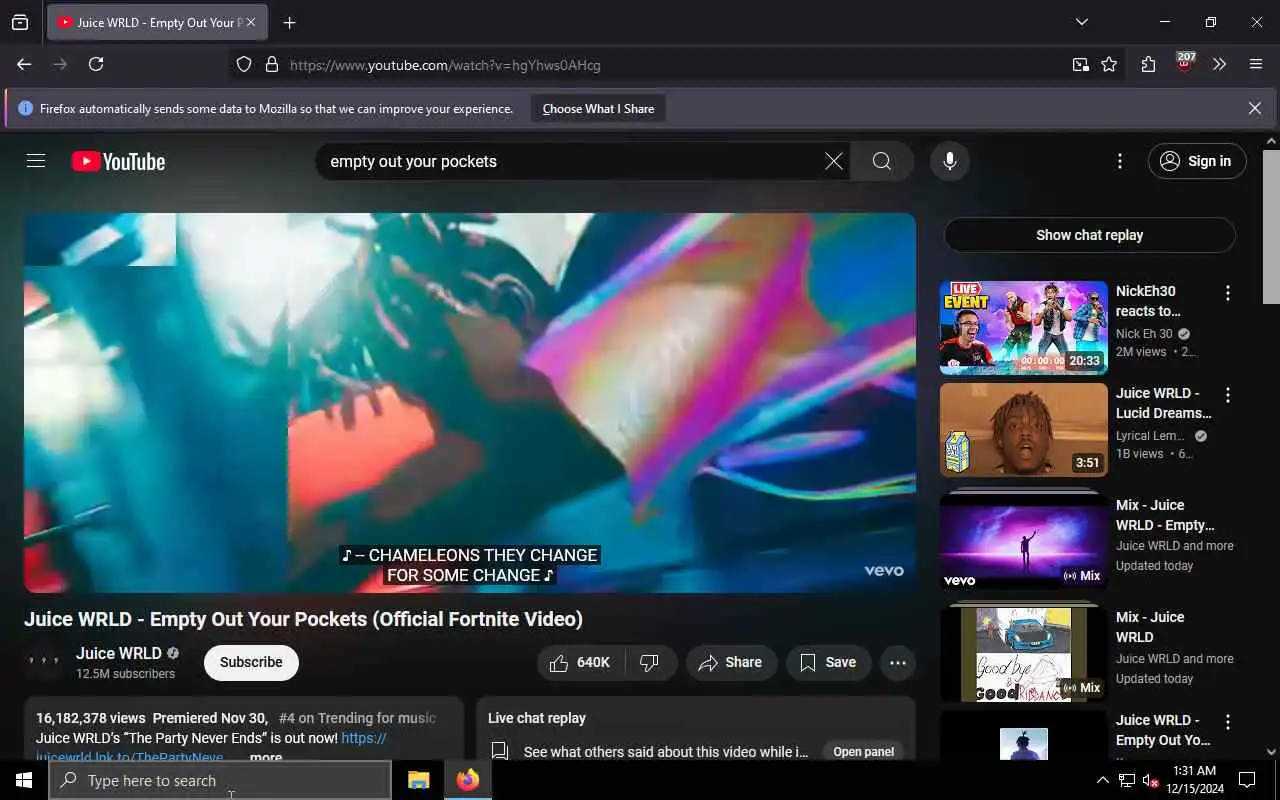Open Juice WRLD channel avatar
Image resolution: width=1280 pixels, height=800 pixels.
pyautogui.click(x=44, y=662)
